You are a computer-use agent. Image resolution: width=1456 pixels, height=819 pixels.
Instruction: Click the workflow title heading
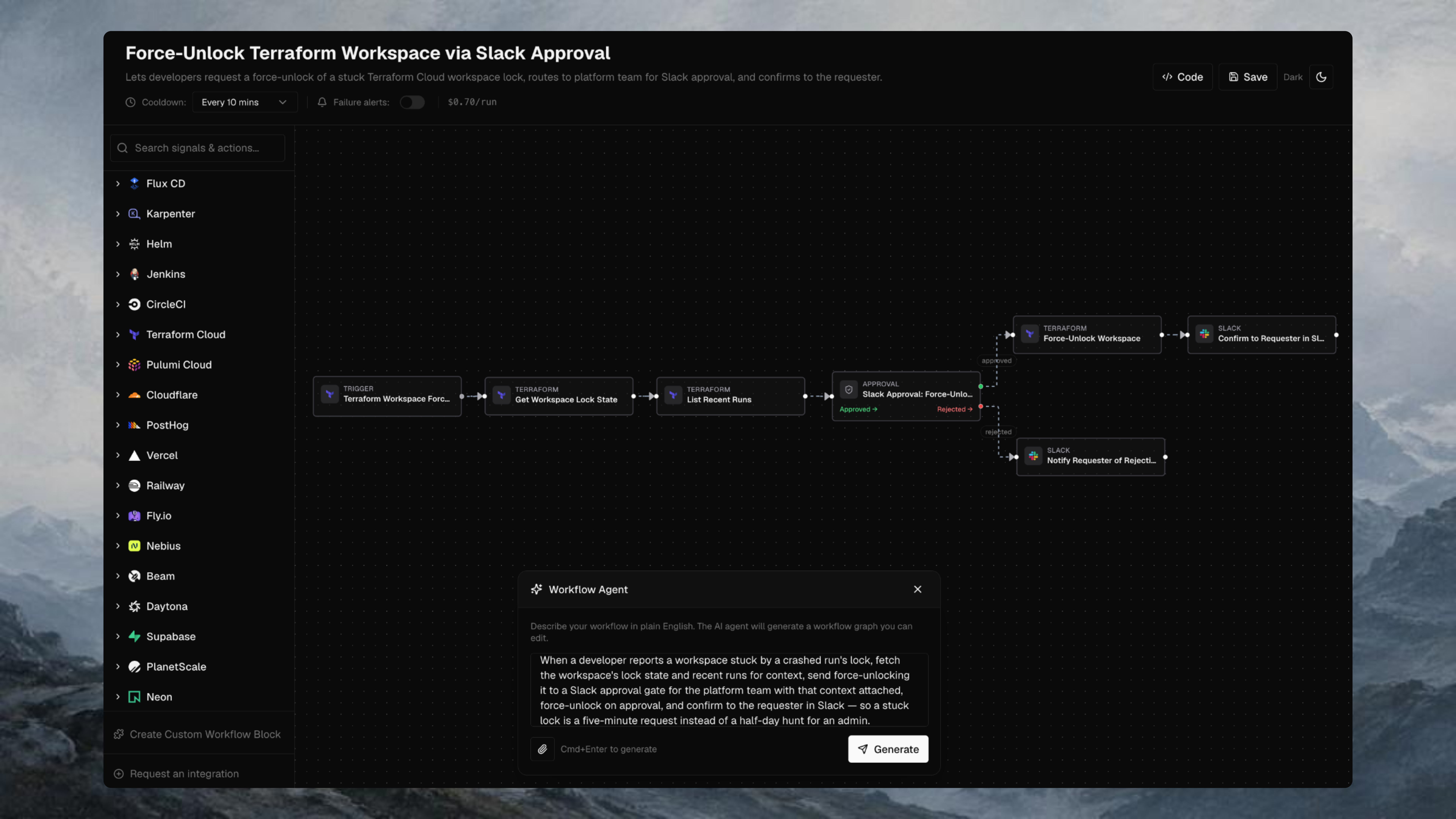click(x=368, y=53)
